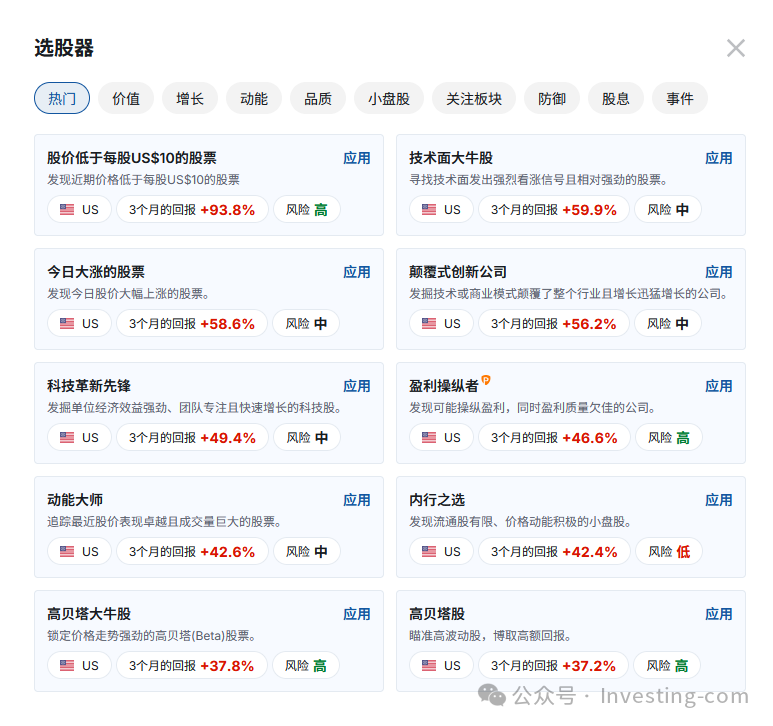This screenshot has width=773, height=726.
Task: Click the 风险 高 chip in 盈利操纵者 card
Action: click(x=668, y=437)
